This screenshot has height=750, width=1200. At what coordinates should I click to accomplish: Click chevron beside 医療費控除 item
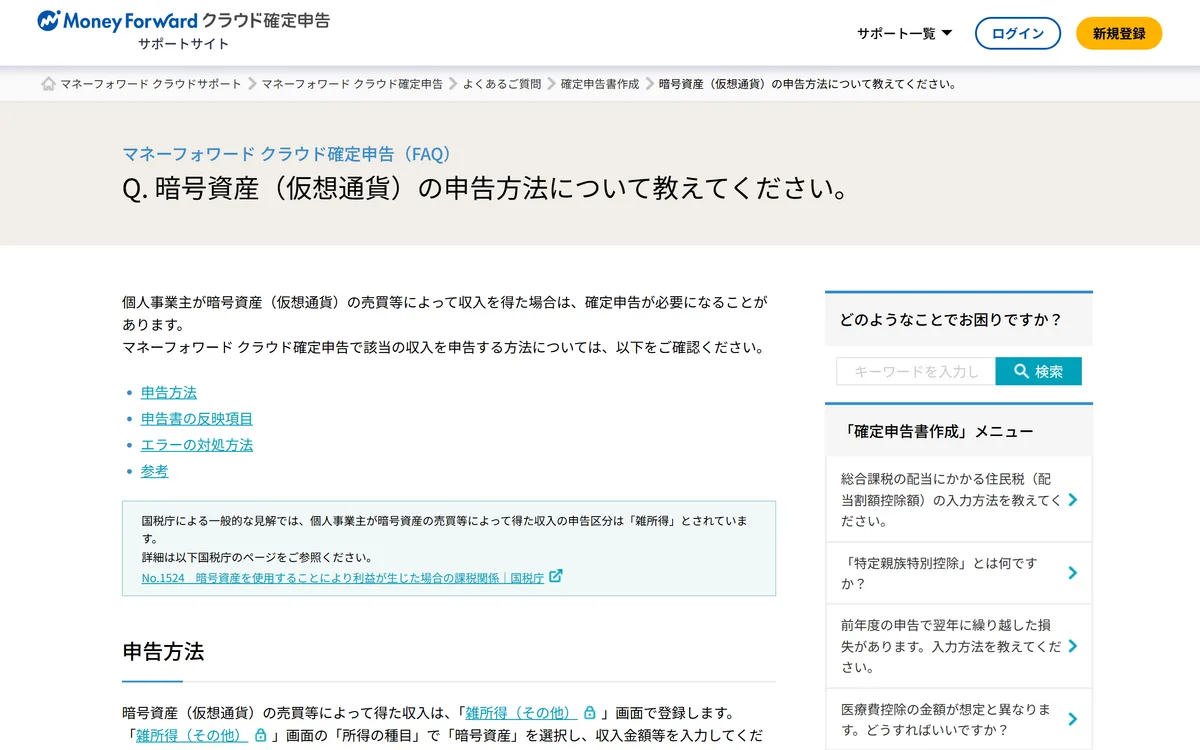pyautogui.click(x=1072, y=719)
